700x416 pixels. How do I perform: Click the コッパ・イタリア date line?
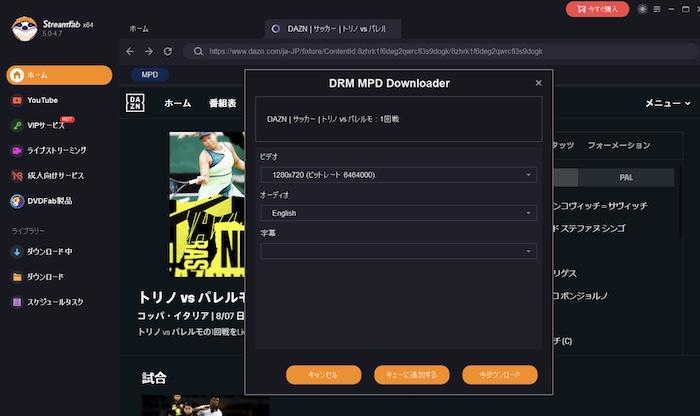tap(191, 316)
